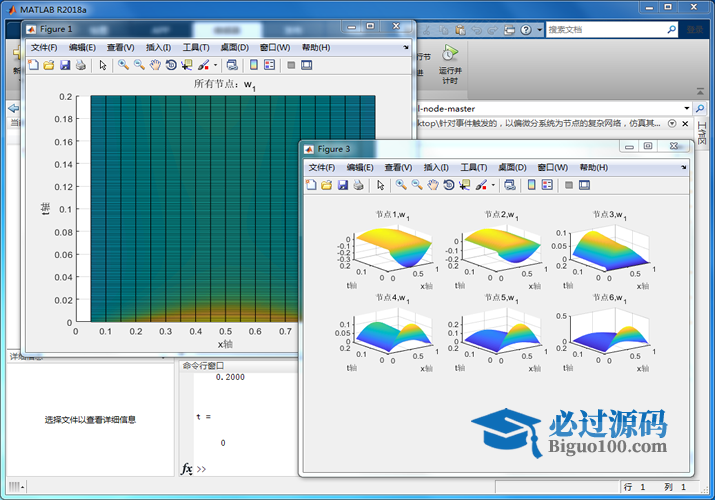This screenshot has height=500, width=715.
Task: Insert colorbar in Figure 1
Action: coord(254,65)
